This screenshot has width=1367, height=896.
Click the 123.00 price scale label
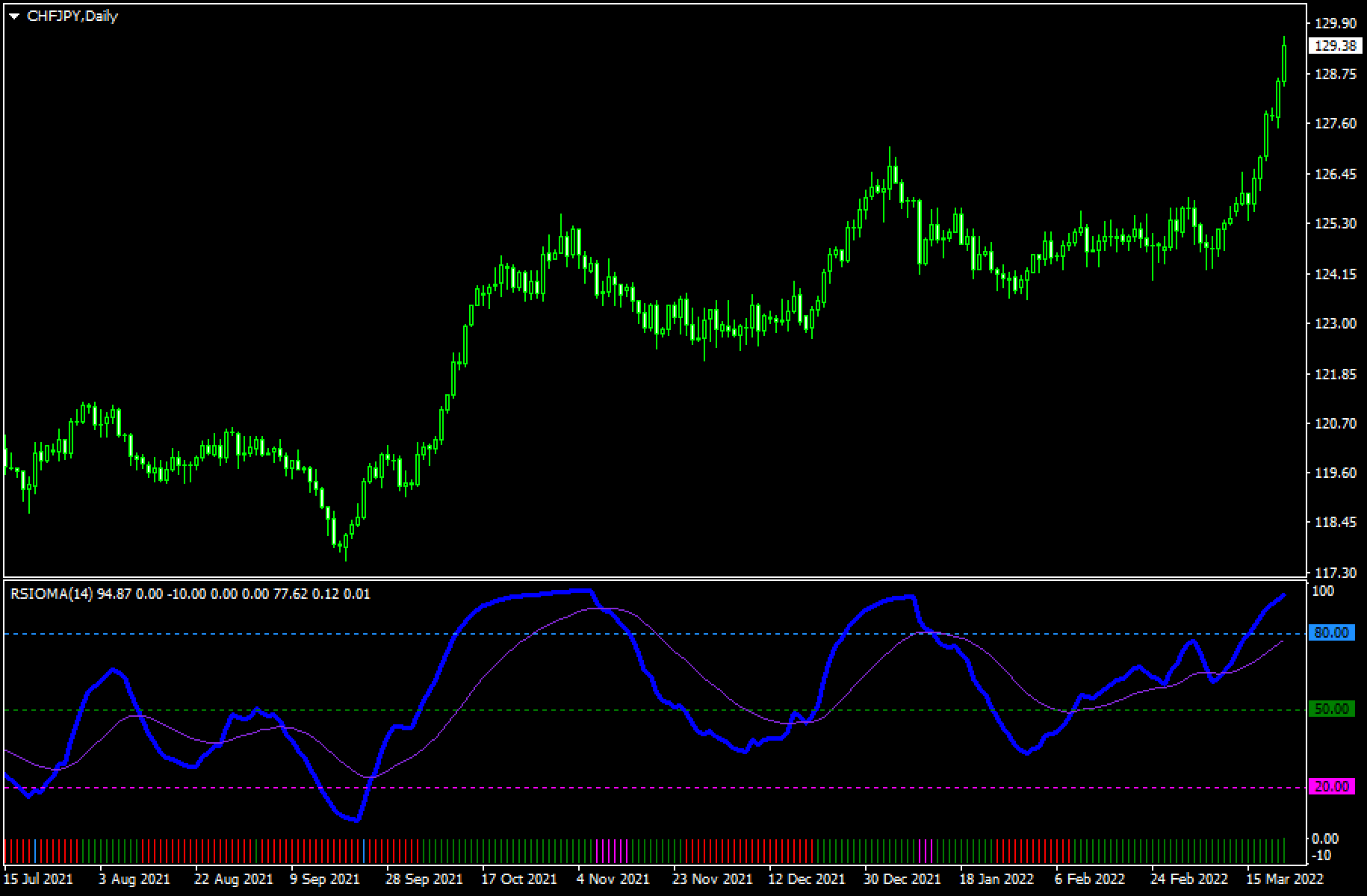point(1334,324)
